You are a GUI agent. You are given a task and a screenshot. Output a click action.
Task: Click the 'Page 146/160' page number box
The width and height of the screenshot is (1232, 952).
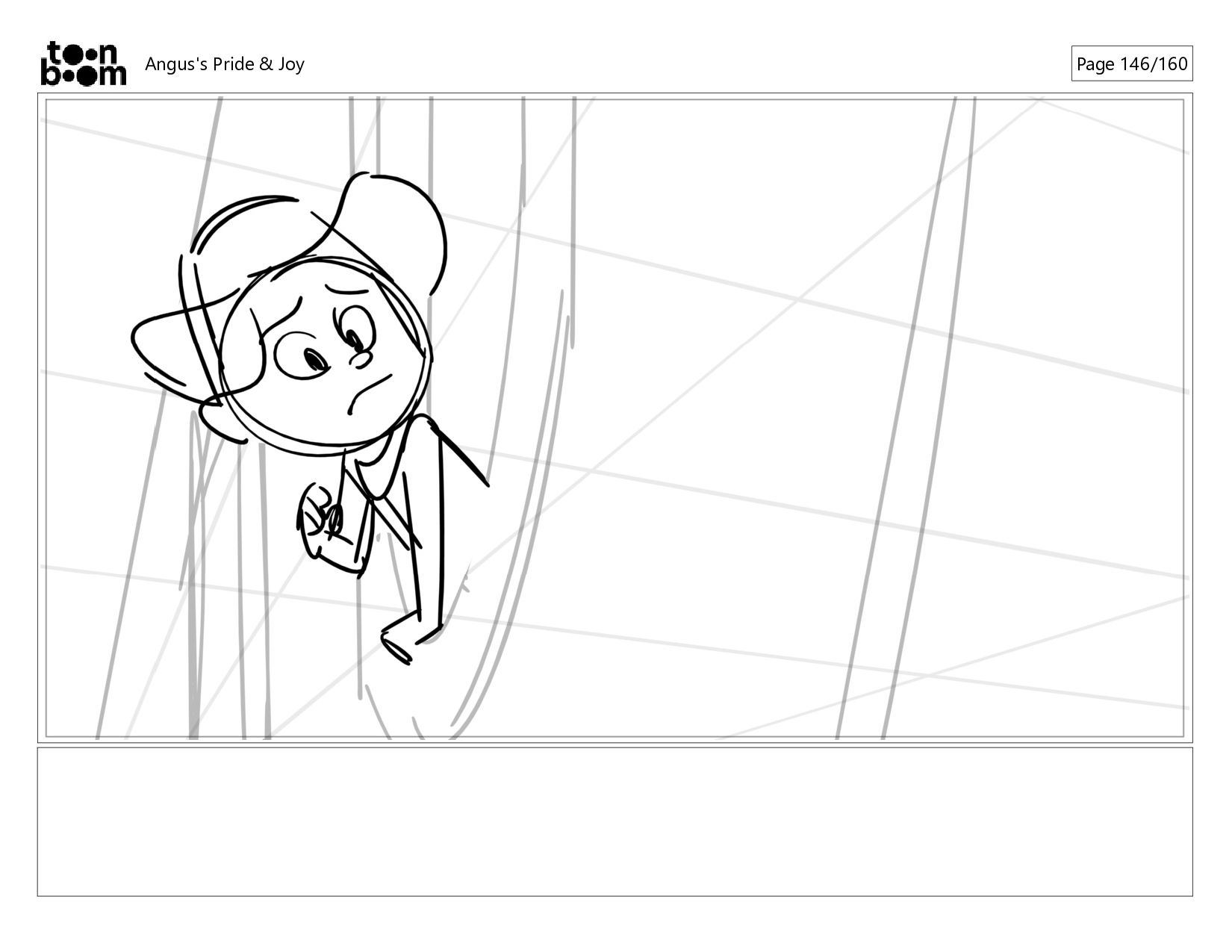coord(1131,64)
